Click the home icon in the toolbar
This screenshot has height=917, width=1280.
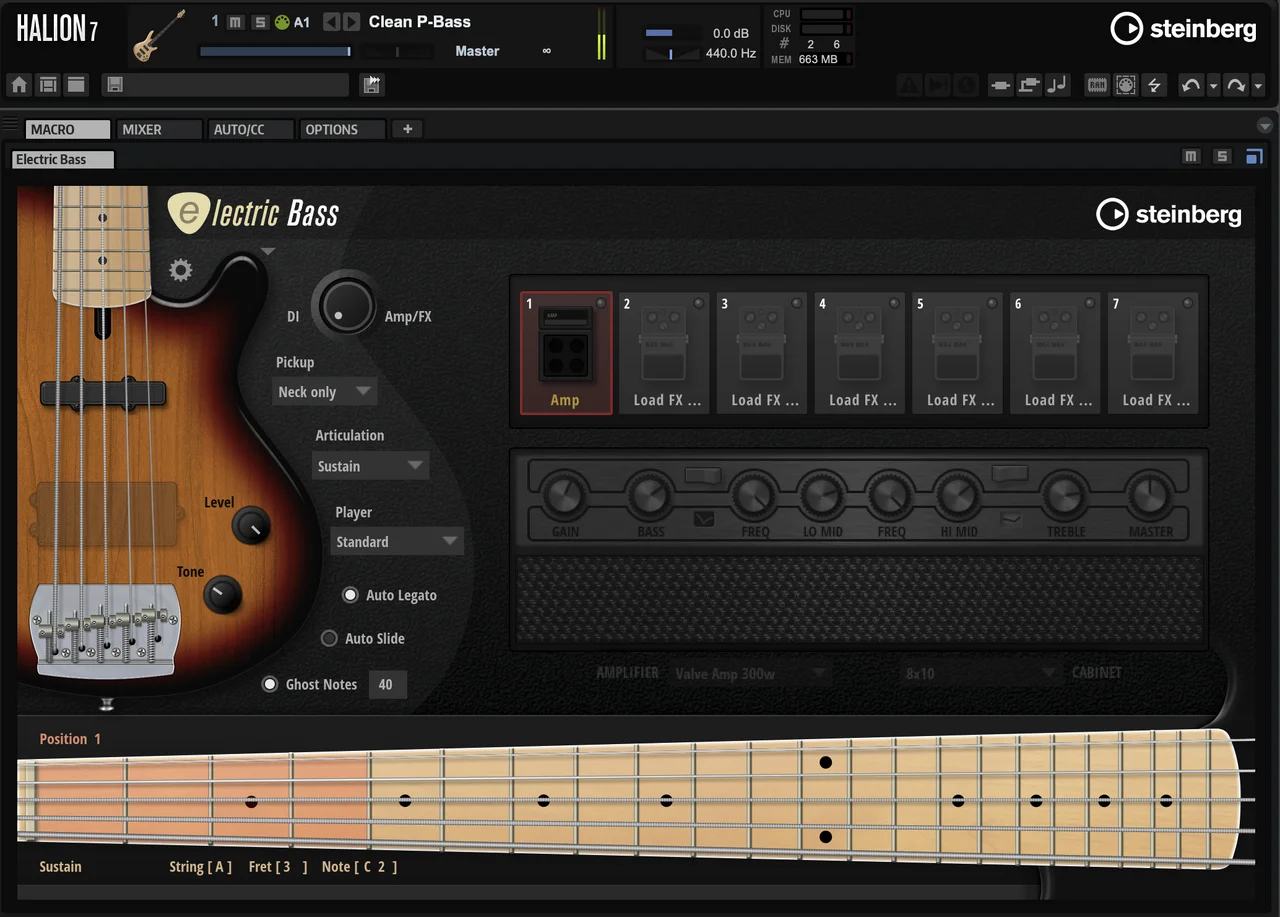point(19,85)
